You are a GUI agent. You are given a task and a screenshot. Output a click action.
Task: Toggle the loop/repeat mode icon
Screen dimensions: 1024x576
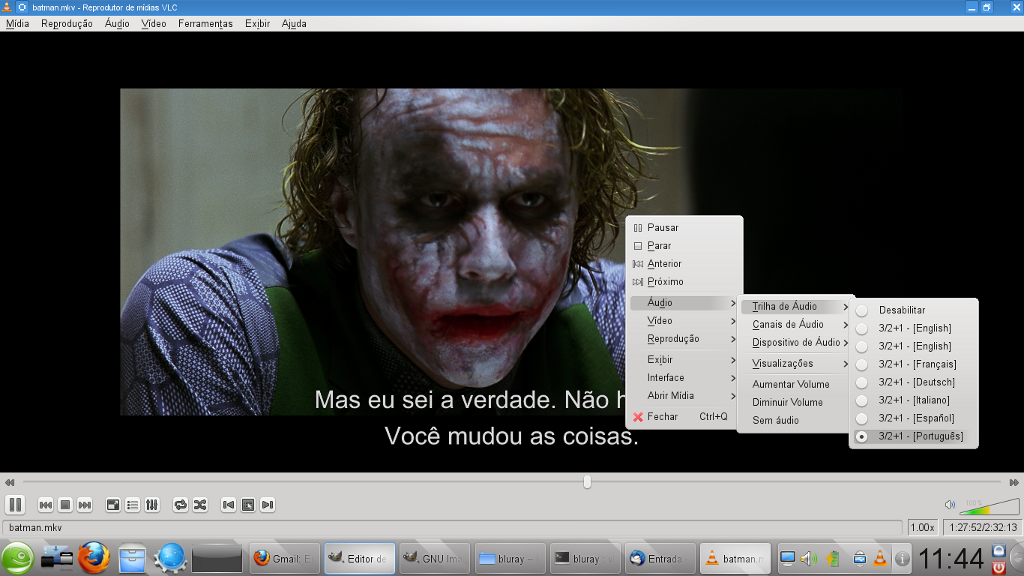tap(180, 505)
